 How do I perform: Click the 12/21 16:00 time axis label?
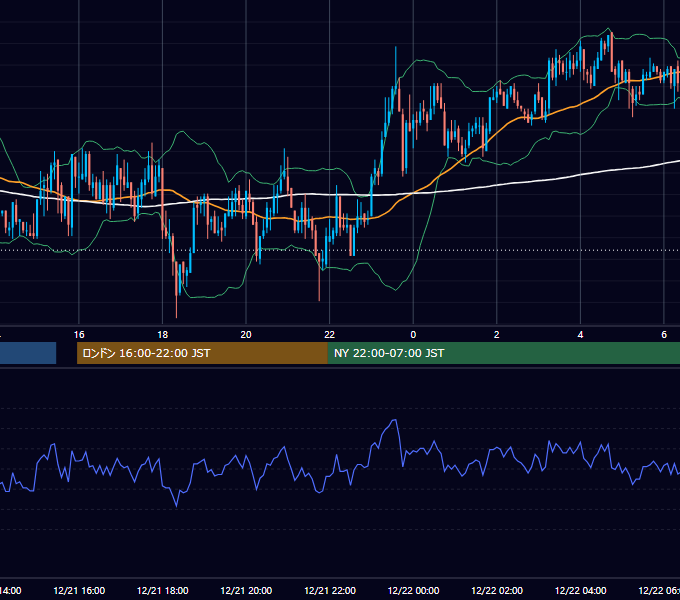79,590
